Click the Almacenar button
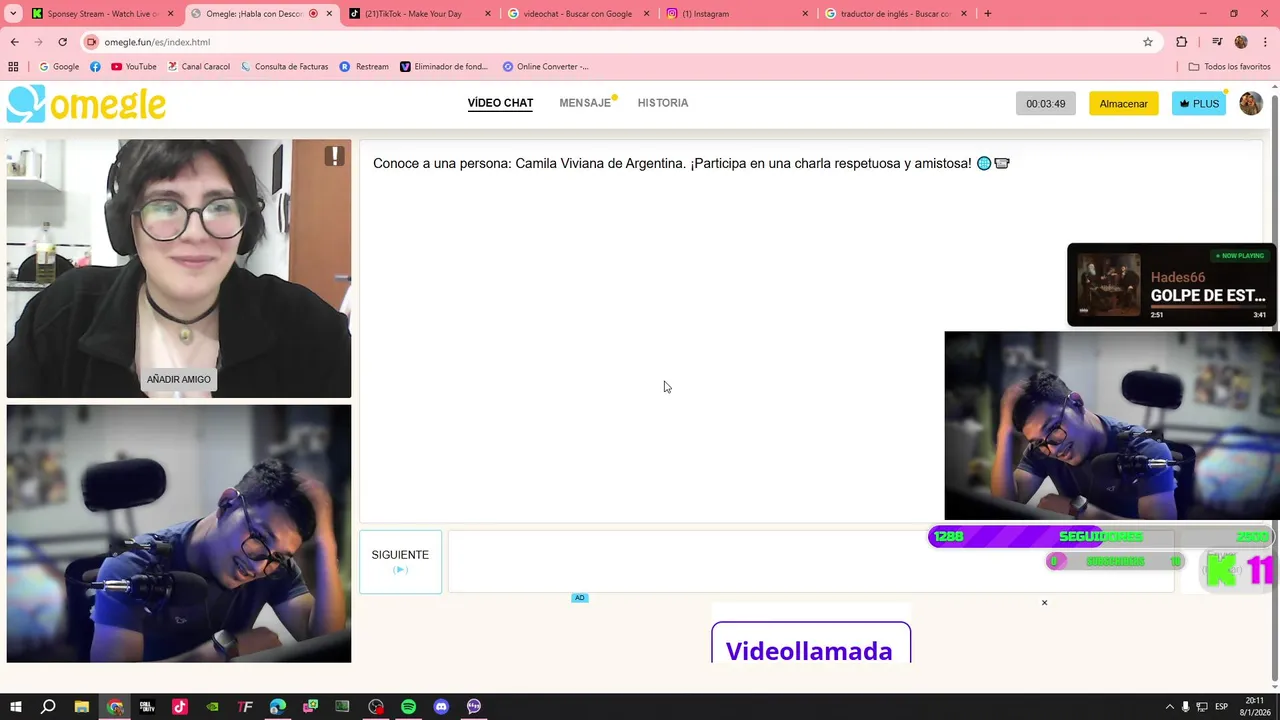Image resolution: width=1280 pixels, height=720 pixels. [x=1123, y=104]
